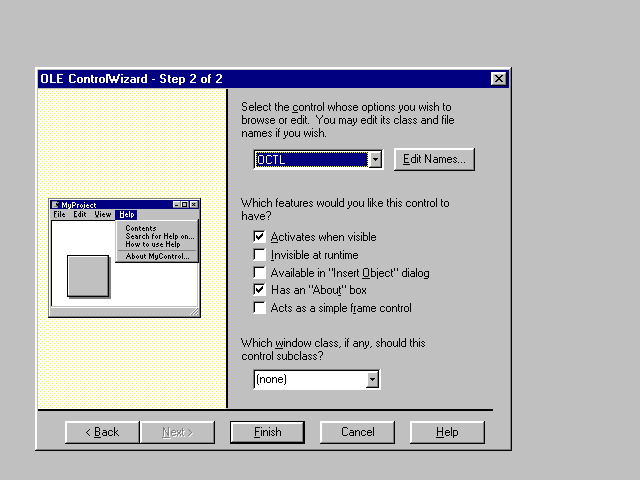
Task: Click the (none) window class field
Action: pyautogui.click(x=309, y=380)
